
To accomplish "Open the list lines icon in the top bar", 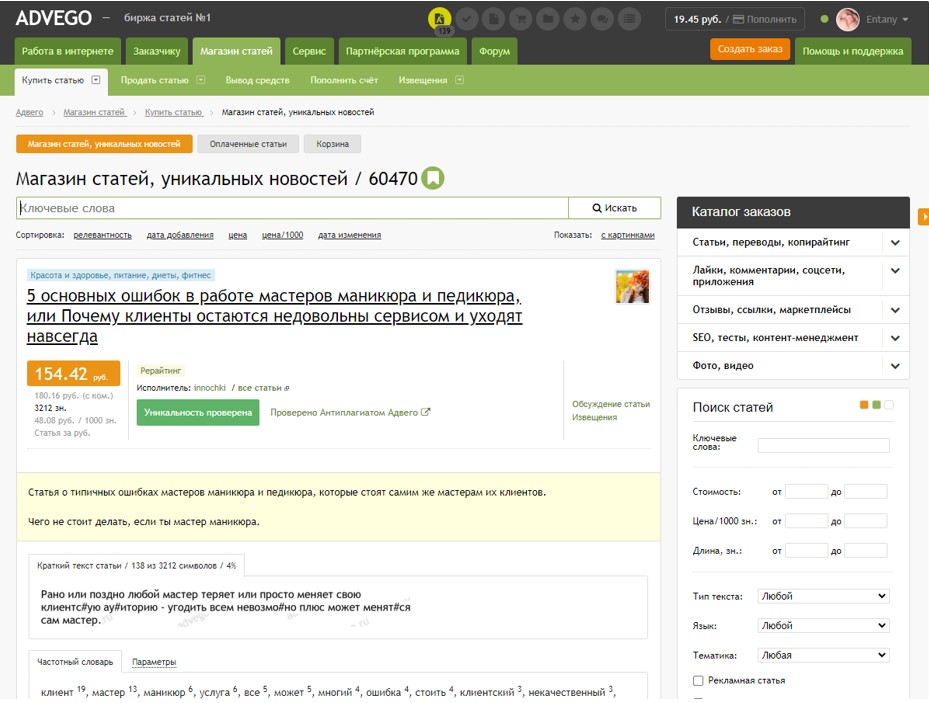I will pyautogui.click(x=629, y=19).
